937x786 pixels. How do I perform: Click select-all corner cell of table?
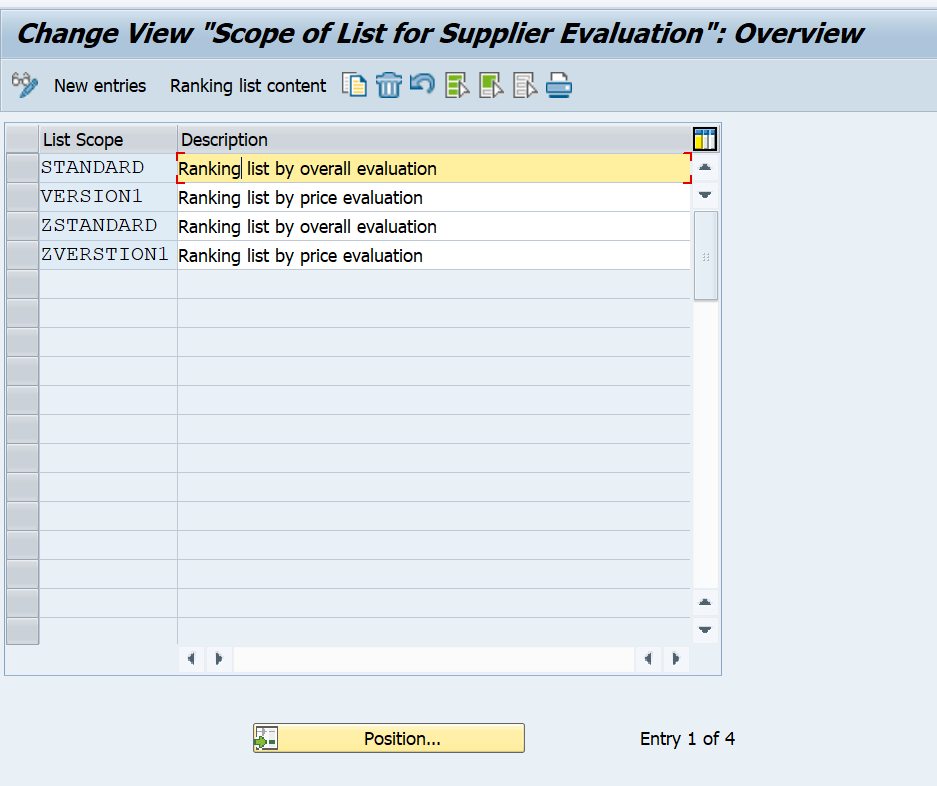pos(22,139)
